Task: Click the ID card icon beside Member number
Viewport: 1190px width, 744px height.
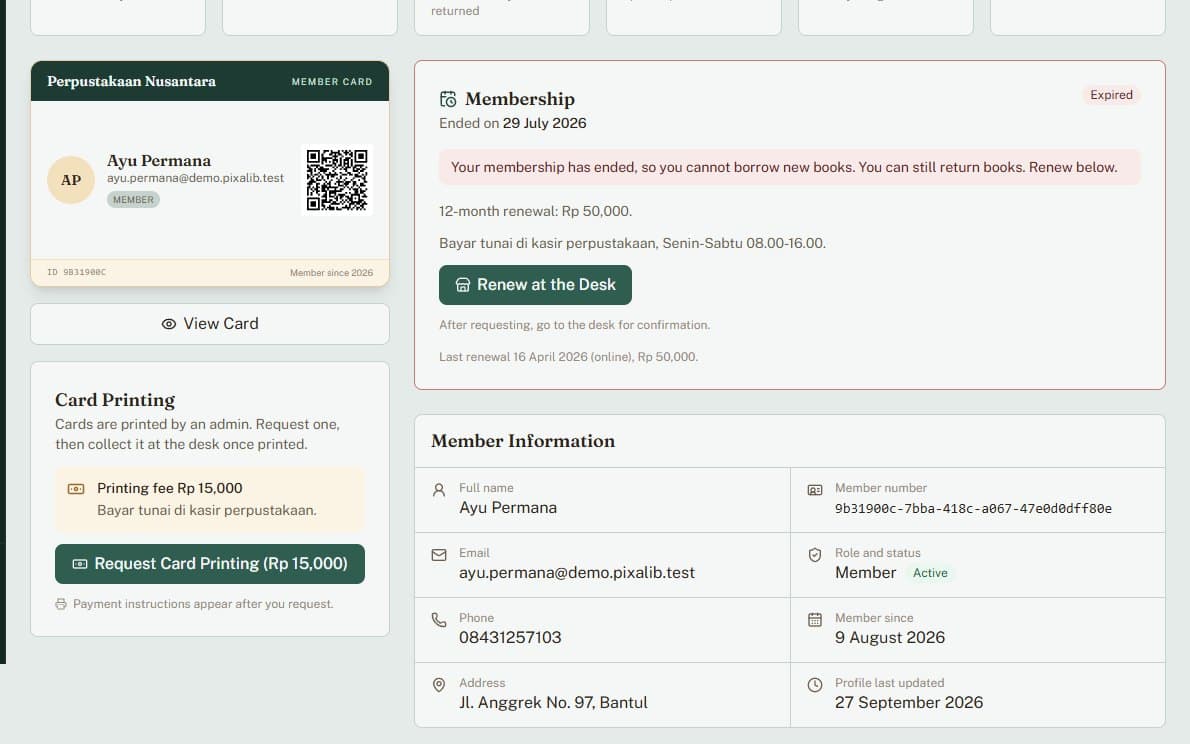Action: point(814,490)
